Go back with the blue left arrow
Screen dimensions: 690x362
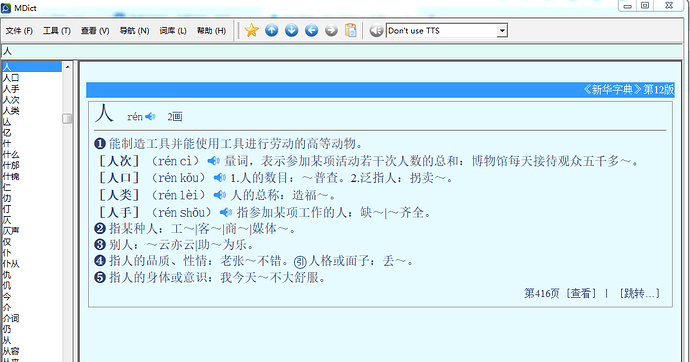312,30
